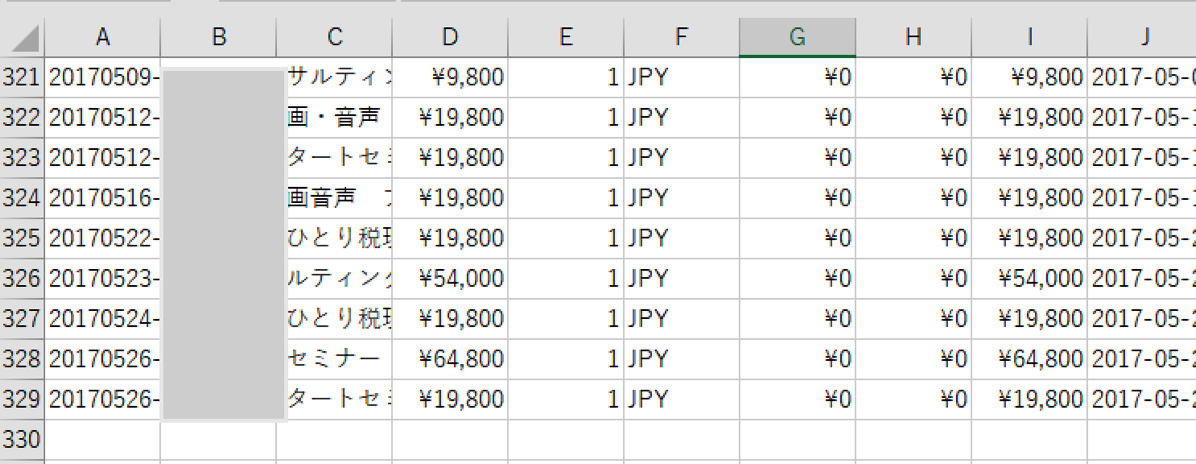Click JPY cell in row 321

click(682, 77)
